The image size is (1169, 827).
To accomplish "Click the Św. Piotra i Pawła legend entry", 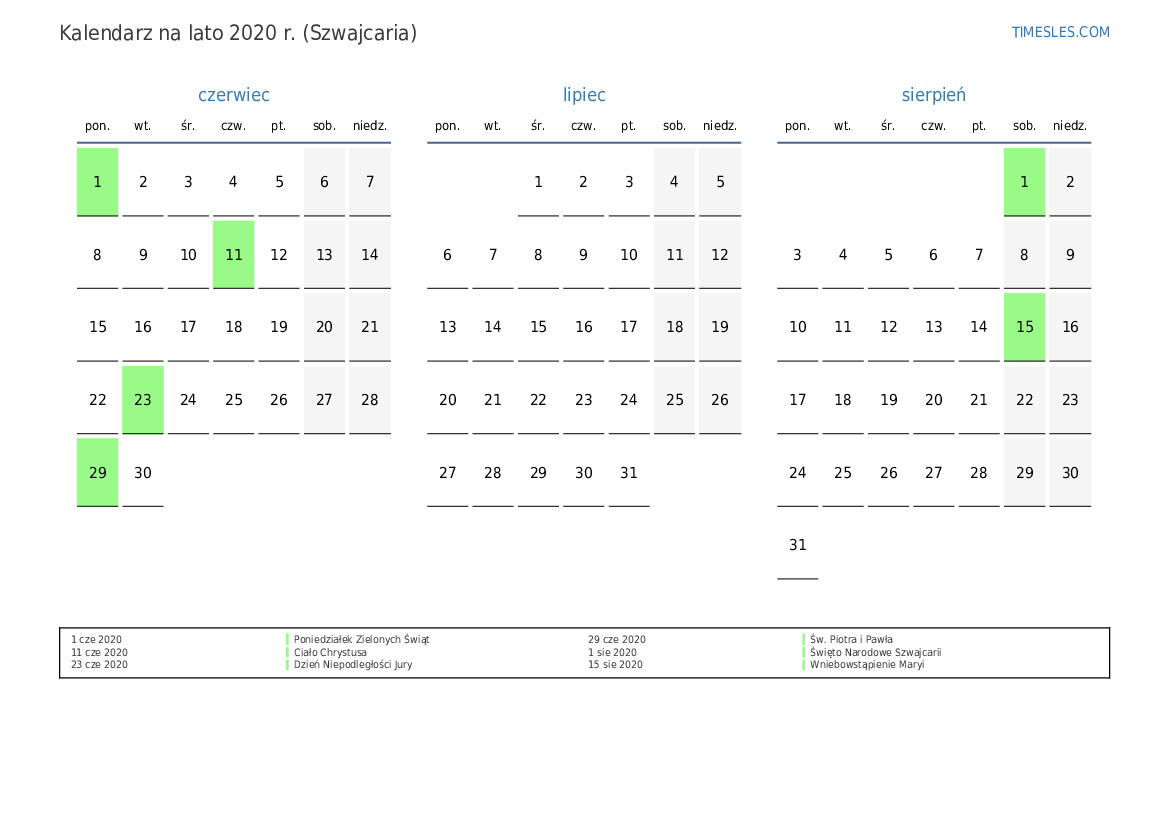I will 851,639.
